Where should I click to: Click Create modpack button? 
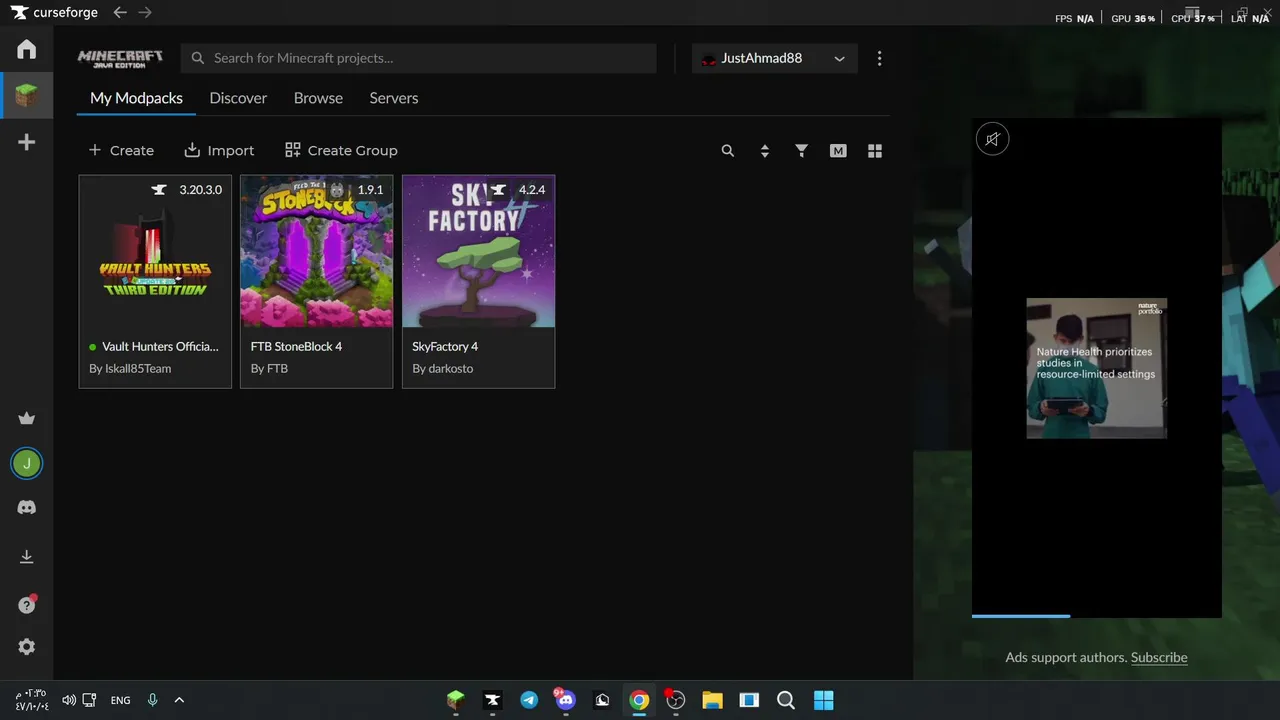pyautogui.click(x=121, y=150)
